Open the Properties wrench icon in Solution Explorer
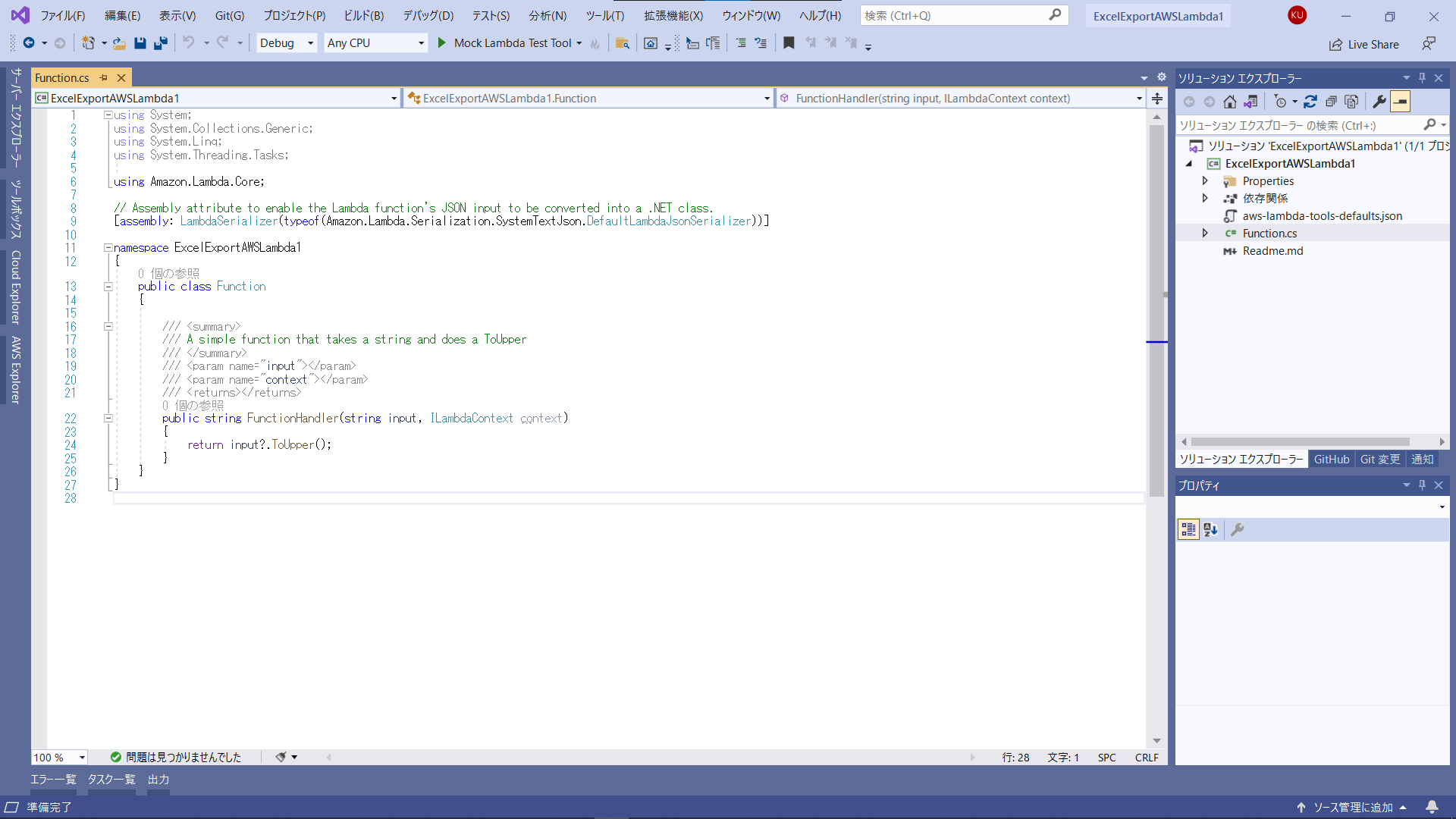Image resolution: width=1456 pixels, height=819 pixels. click(1379, 102)
